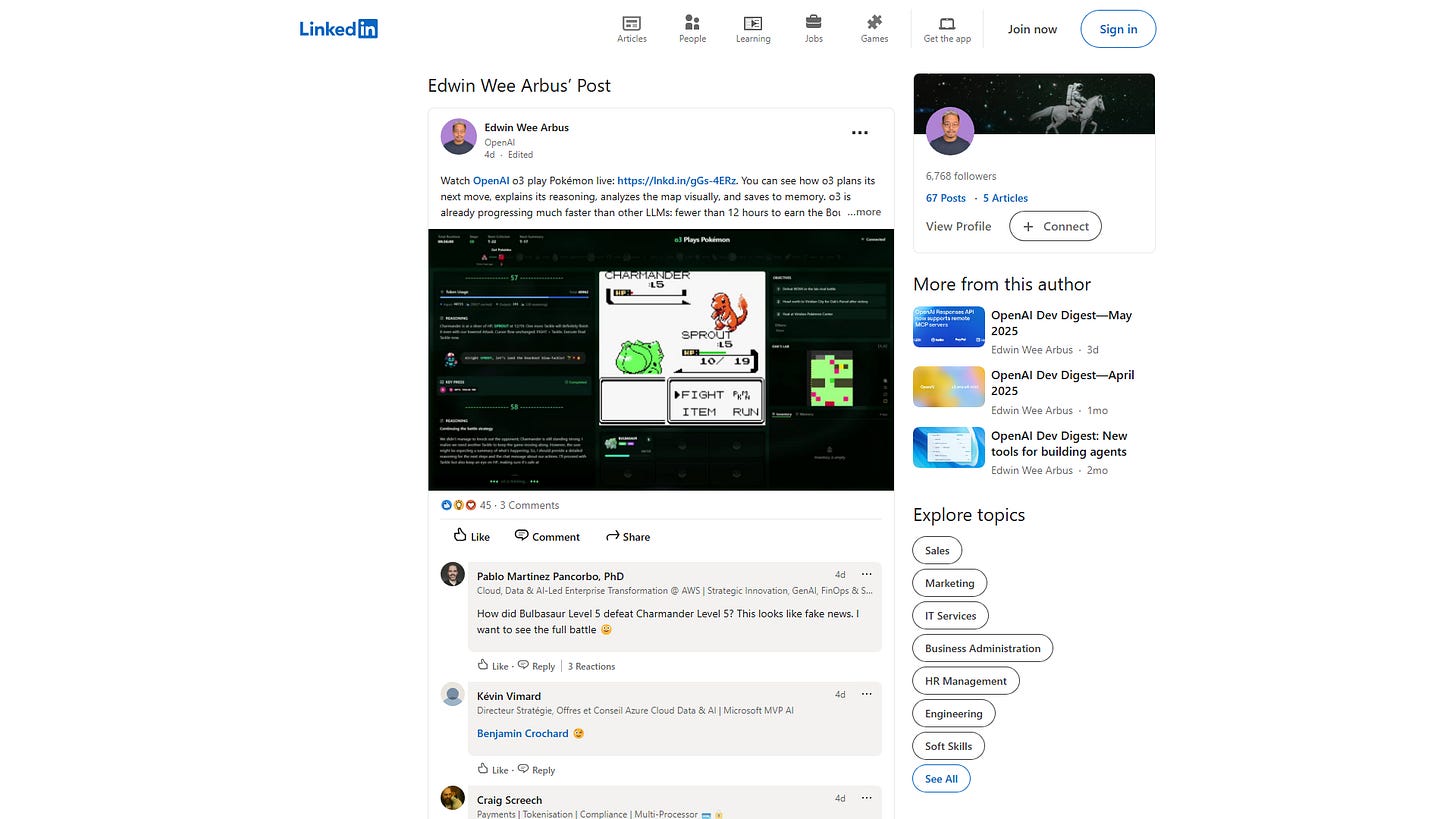Viewport: 1456px width, 819px height.
Task: Open Kévin Vimard's avatar
Action: 453,695
